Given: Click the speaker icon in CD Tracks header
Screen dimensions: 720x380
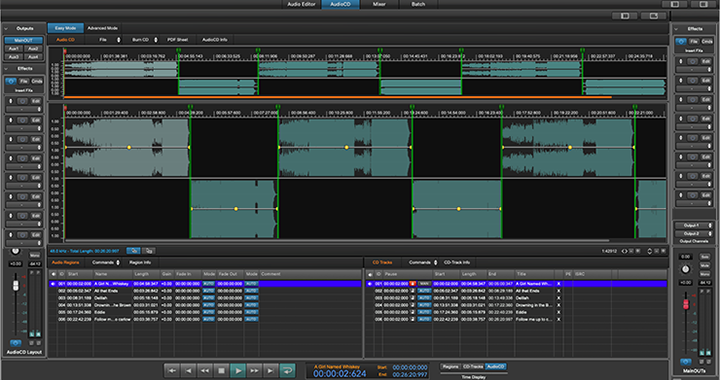Looking at the screenshot, I should coord(370,274).
